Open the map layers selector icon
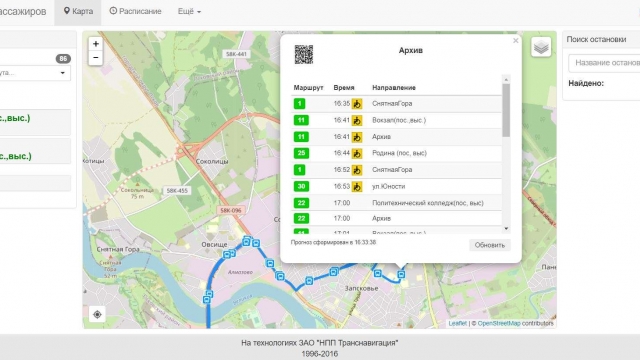 (541, 47)
